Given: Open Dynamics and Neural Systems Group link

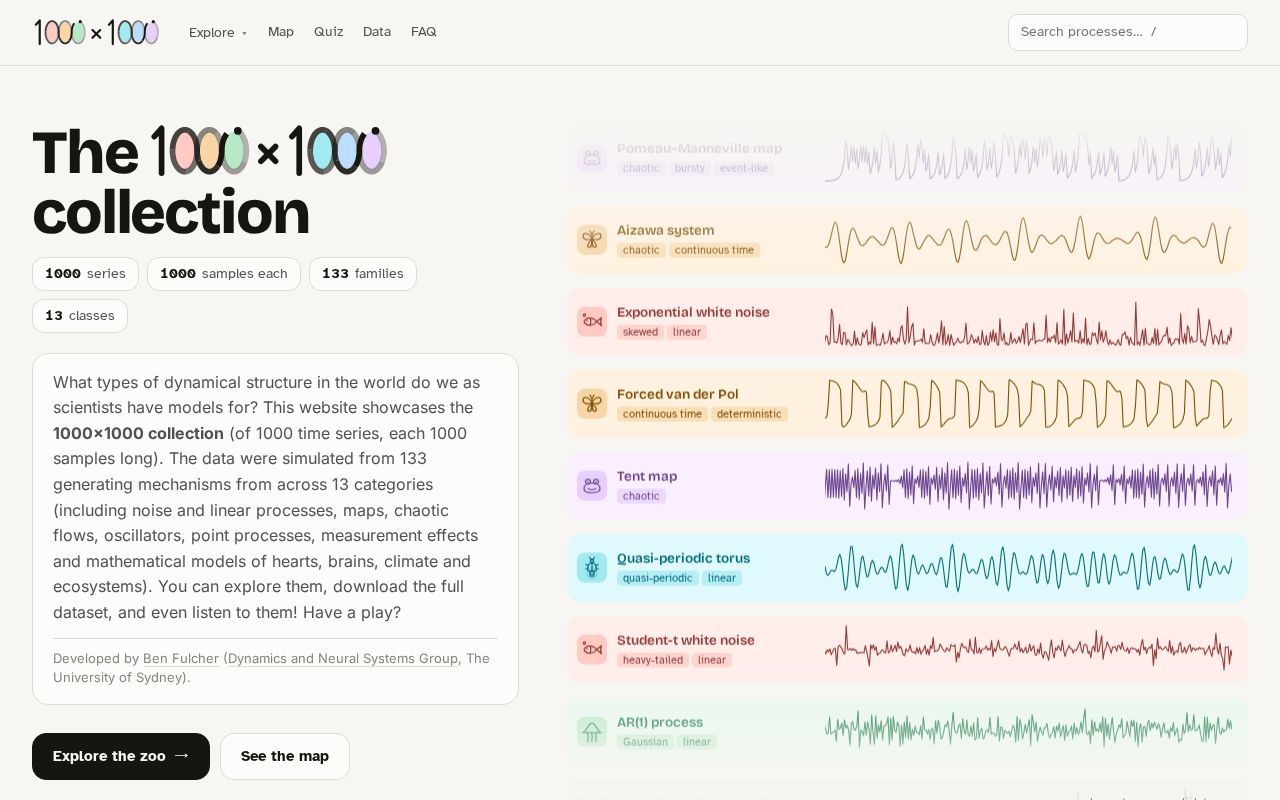Looking at the screenshot, I should click(x=343, y=658).
